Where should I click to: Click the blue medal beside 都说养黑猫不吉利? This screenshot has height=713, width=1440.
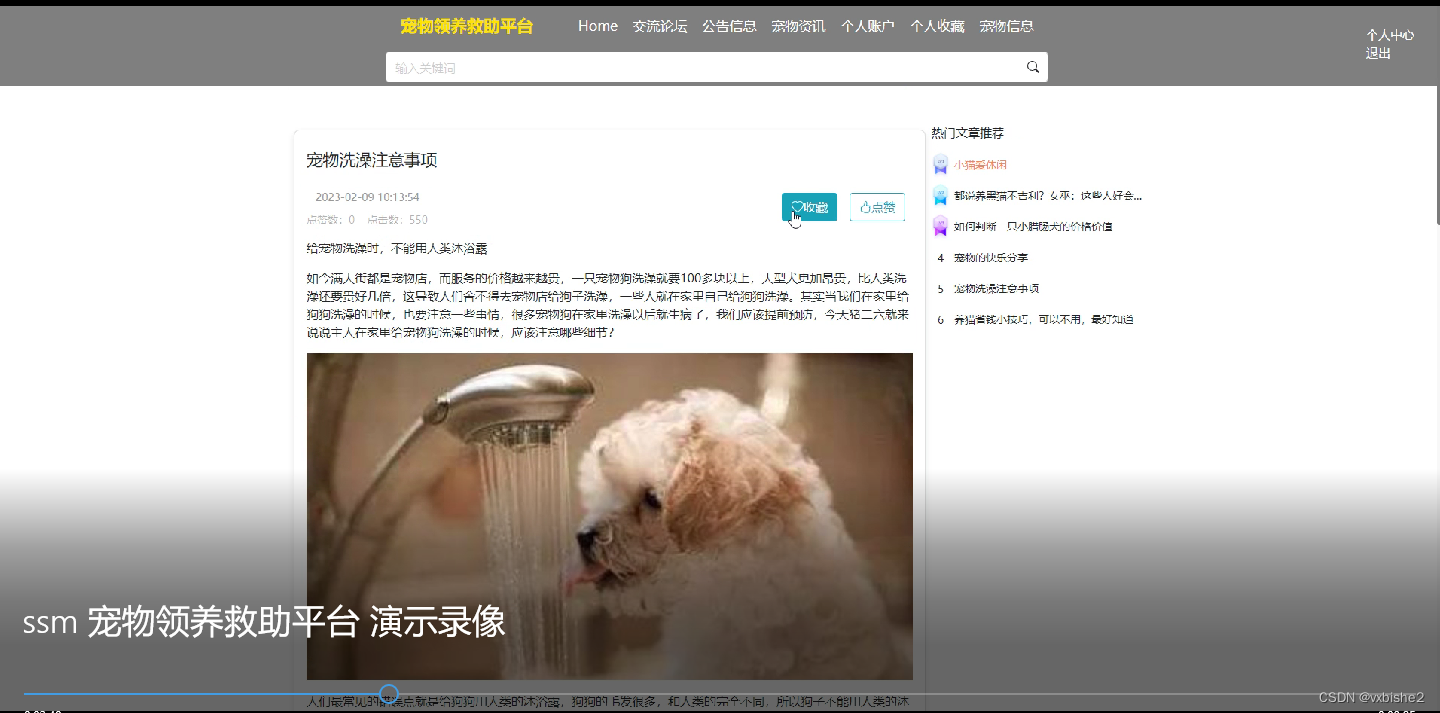click(940, 195)
